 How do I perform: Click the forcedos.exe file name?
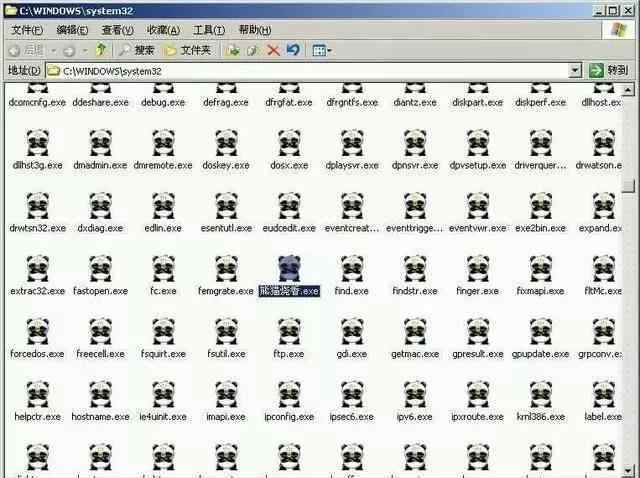[x=37, y=354]
